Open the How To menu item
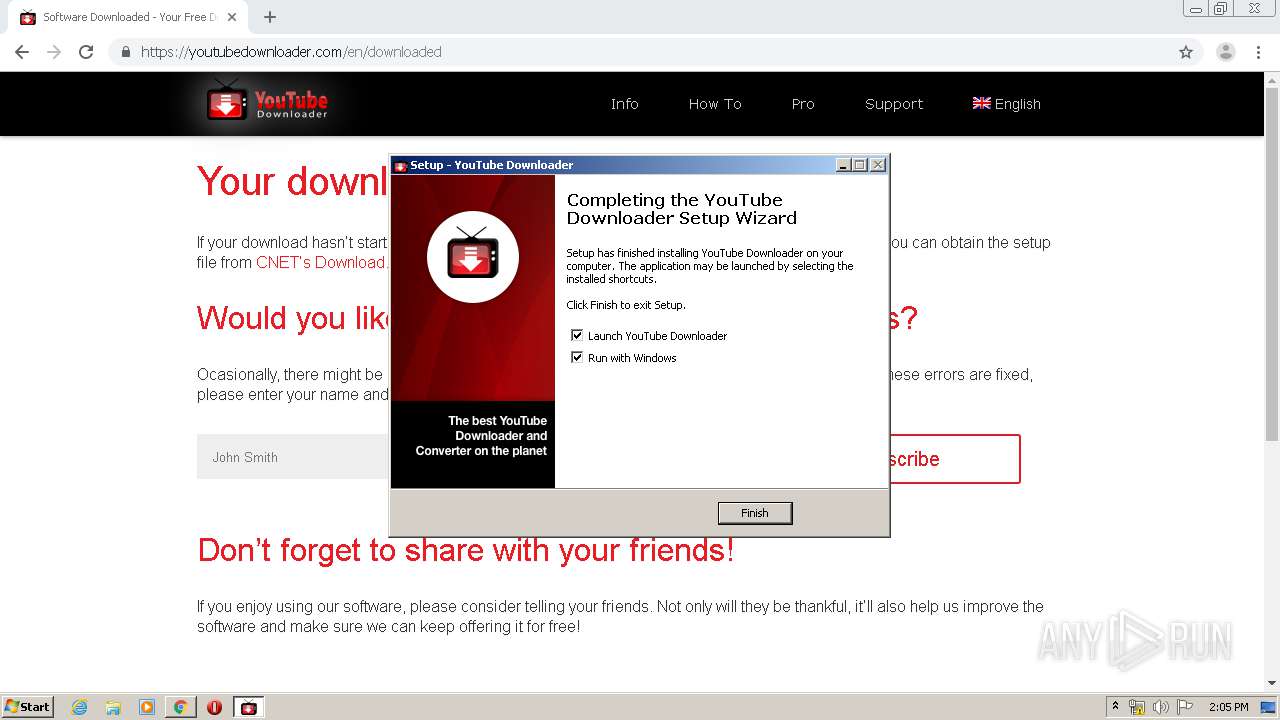Image resolution: width=1280 pixels, height=720 pixels. pos(715,104)
